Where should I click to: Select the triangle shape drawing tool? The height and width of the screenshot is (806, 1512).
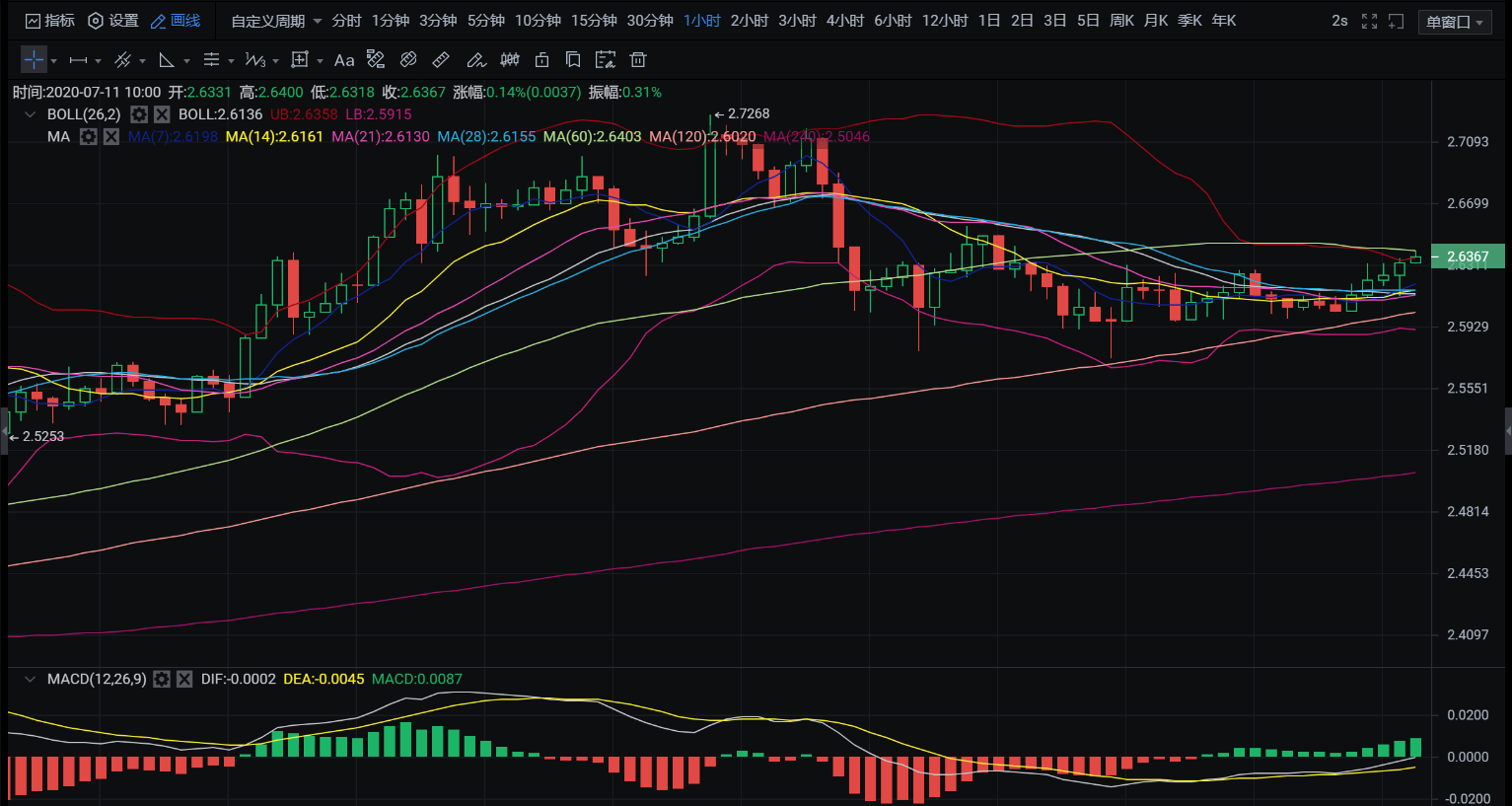pyautogui.click(x=167, y=60)
